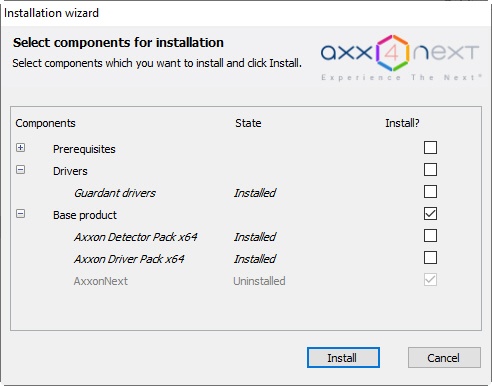The image size is (492, 386).
Task: Tick Axxon Detector Pack x64 checkbox
Action: pos(430,235)
